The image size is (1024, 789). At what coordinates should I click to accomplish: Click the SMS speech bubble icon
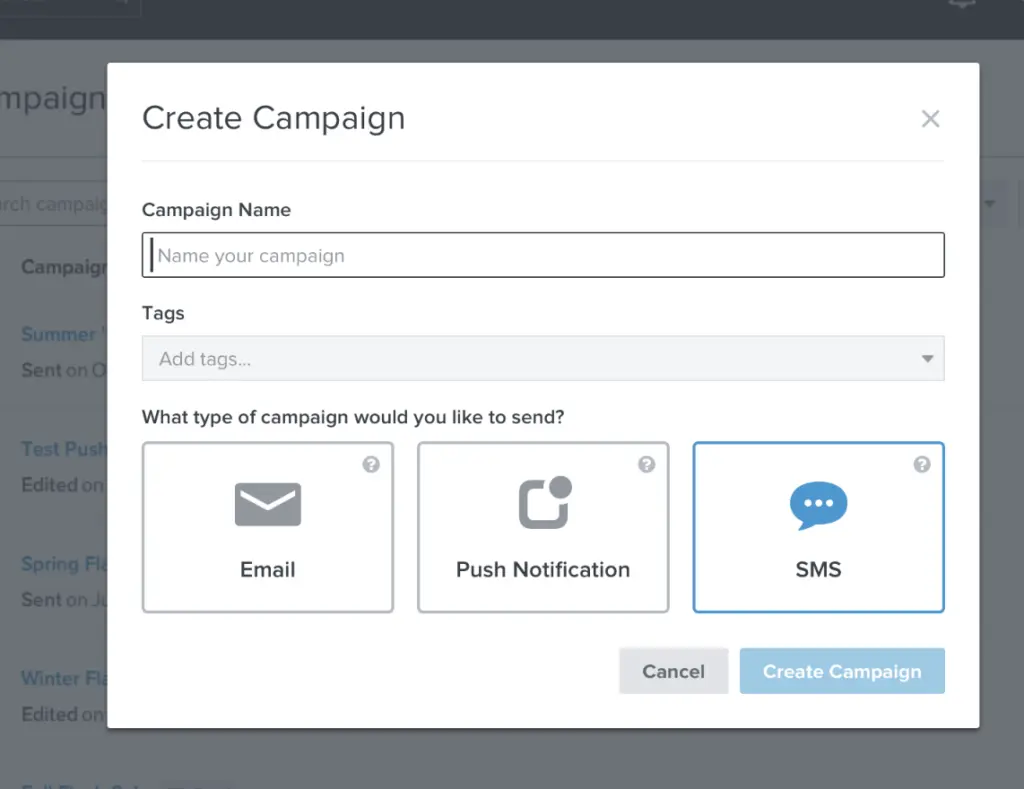click(x=818, y=505)
